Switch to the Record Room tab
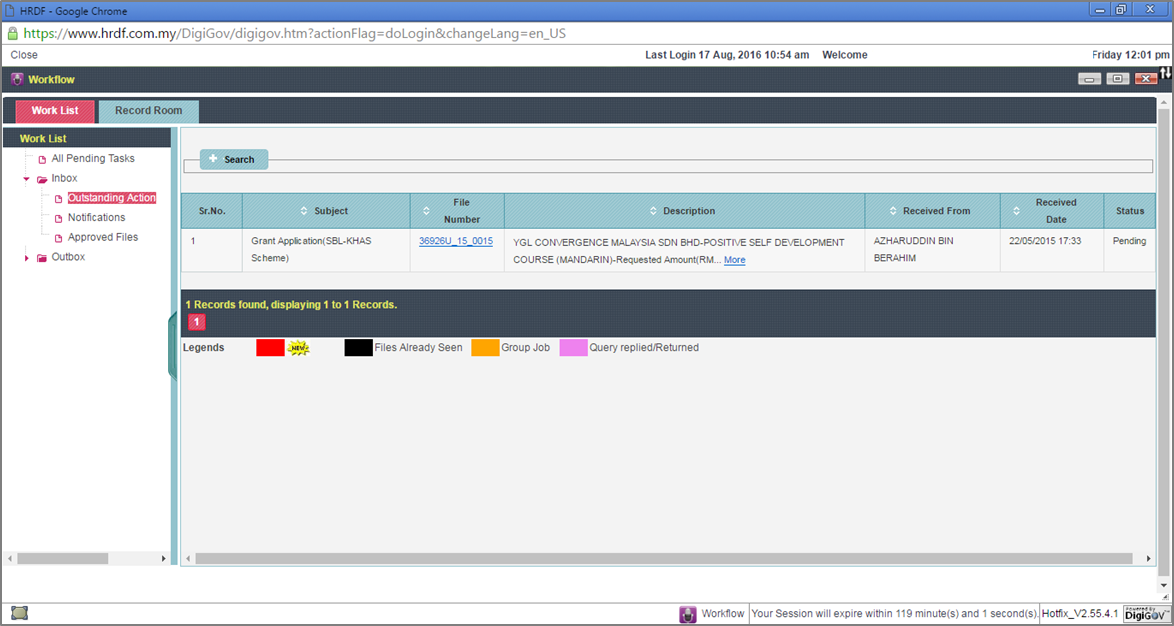The width and height of the screenshot is (1174, 626). tap(148, 111)
